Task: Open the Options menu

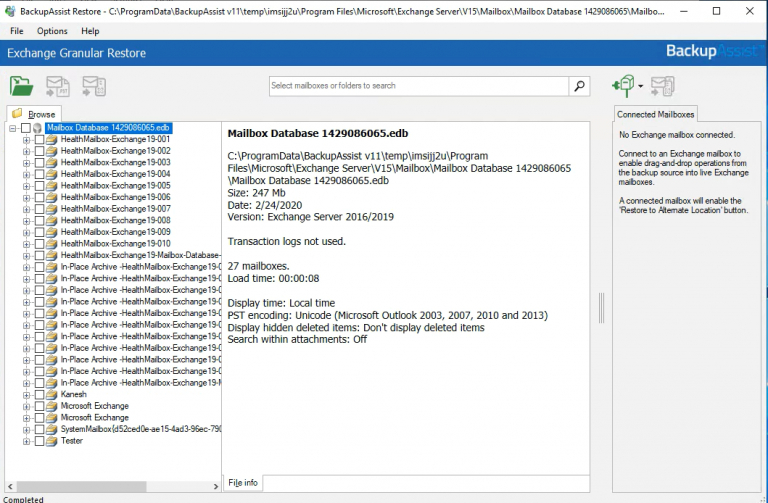Action: tap(52, 31)
